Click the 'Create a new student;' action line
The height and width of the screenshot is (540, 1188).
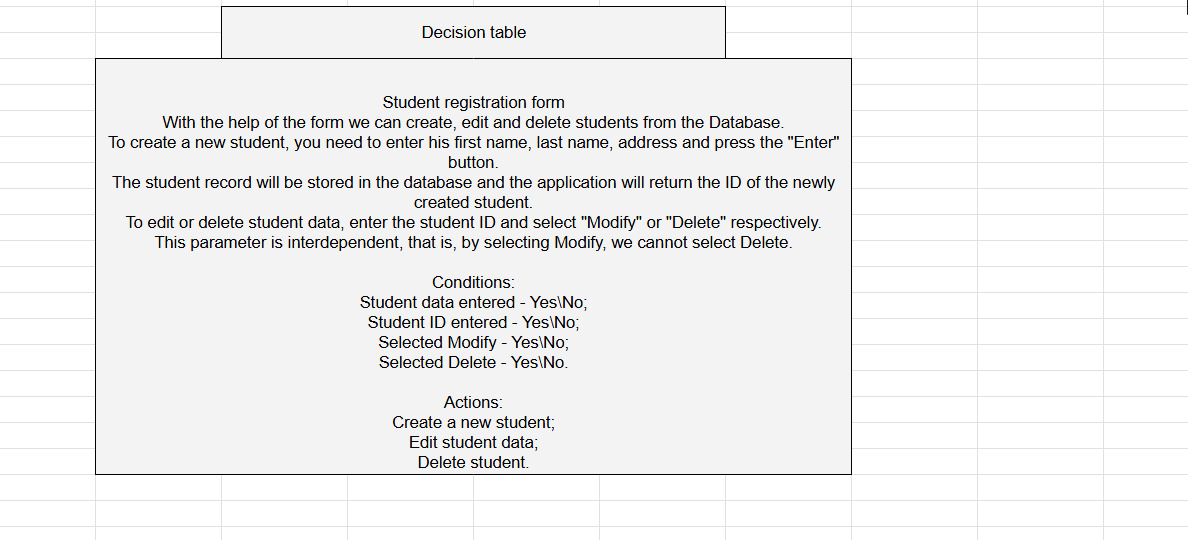pos(473,422)
